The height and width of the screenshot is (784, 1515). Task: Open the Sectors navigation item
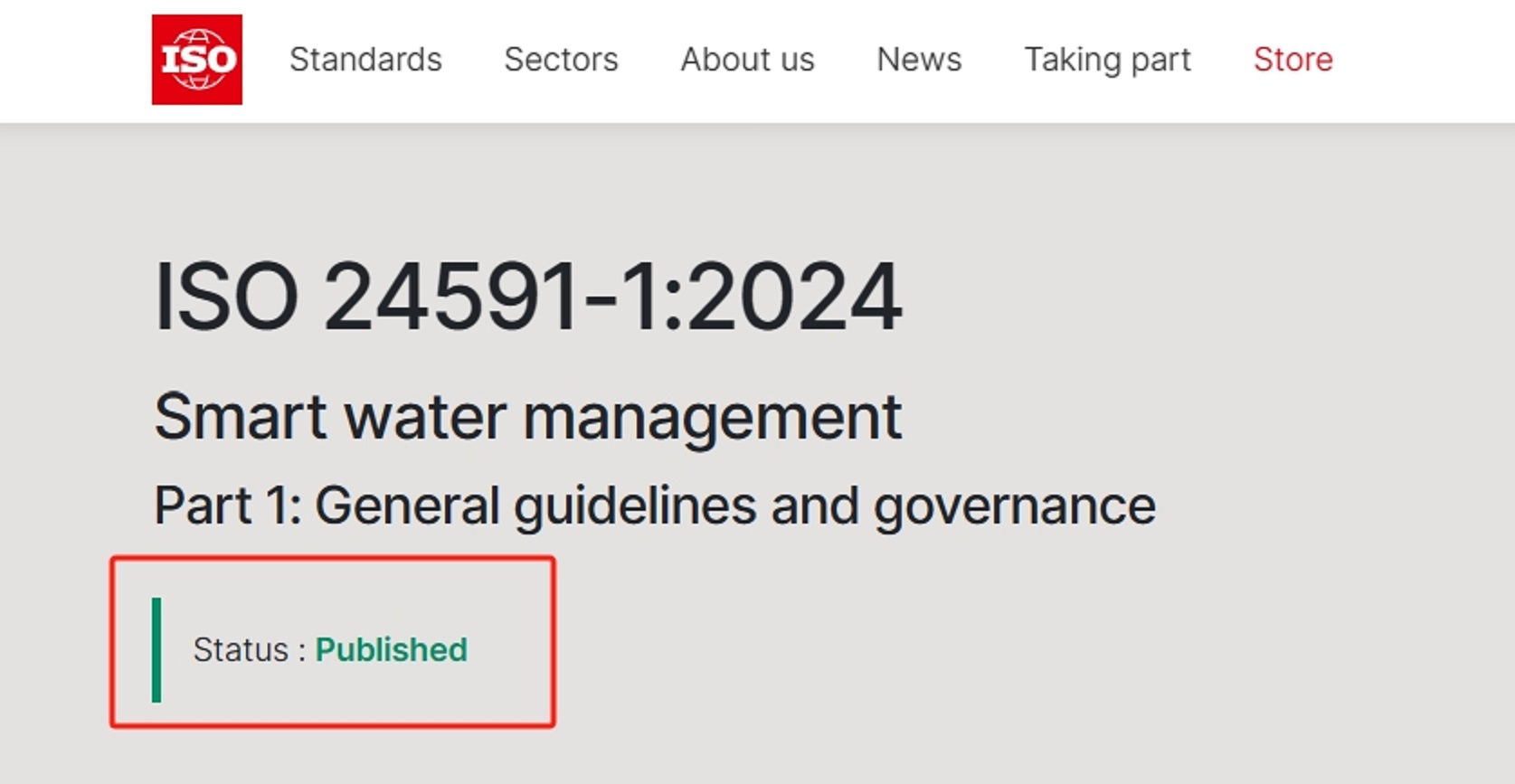click(x=561, y=60)
